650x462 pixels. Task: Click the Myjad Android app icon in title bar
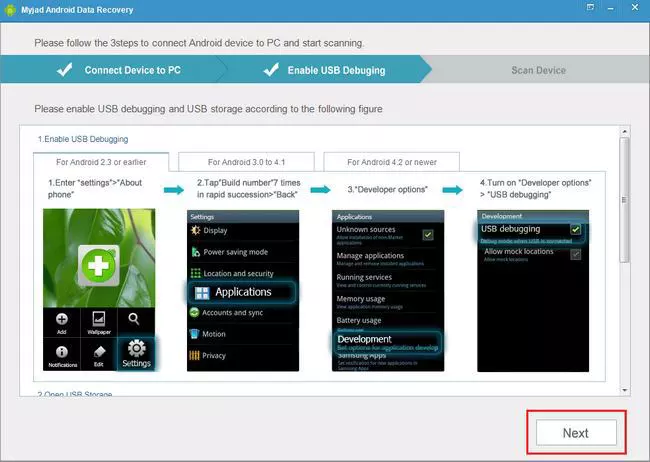click(x=10, y=10)
